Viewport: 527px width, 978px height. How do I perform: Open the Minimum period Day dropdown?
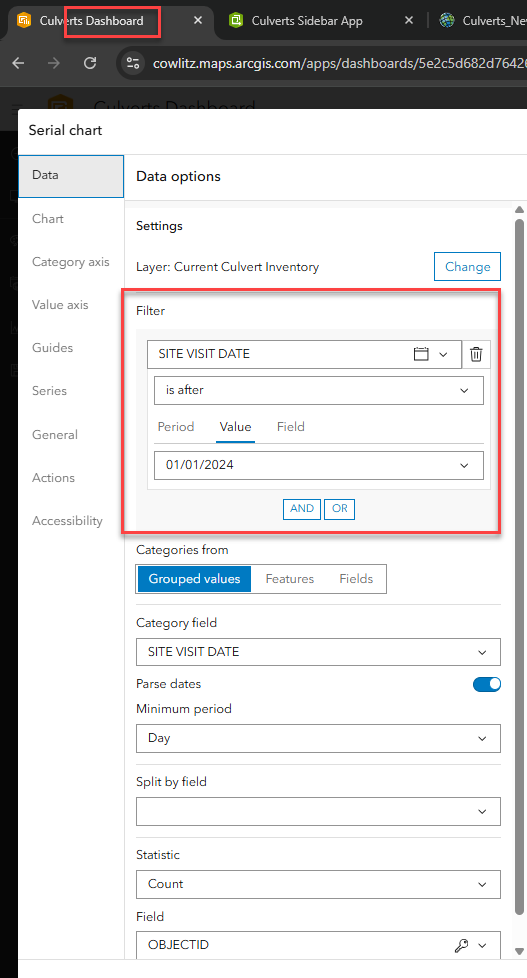pyautogui.click(x=318, y=738)
